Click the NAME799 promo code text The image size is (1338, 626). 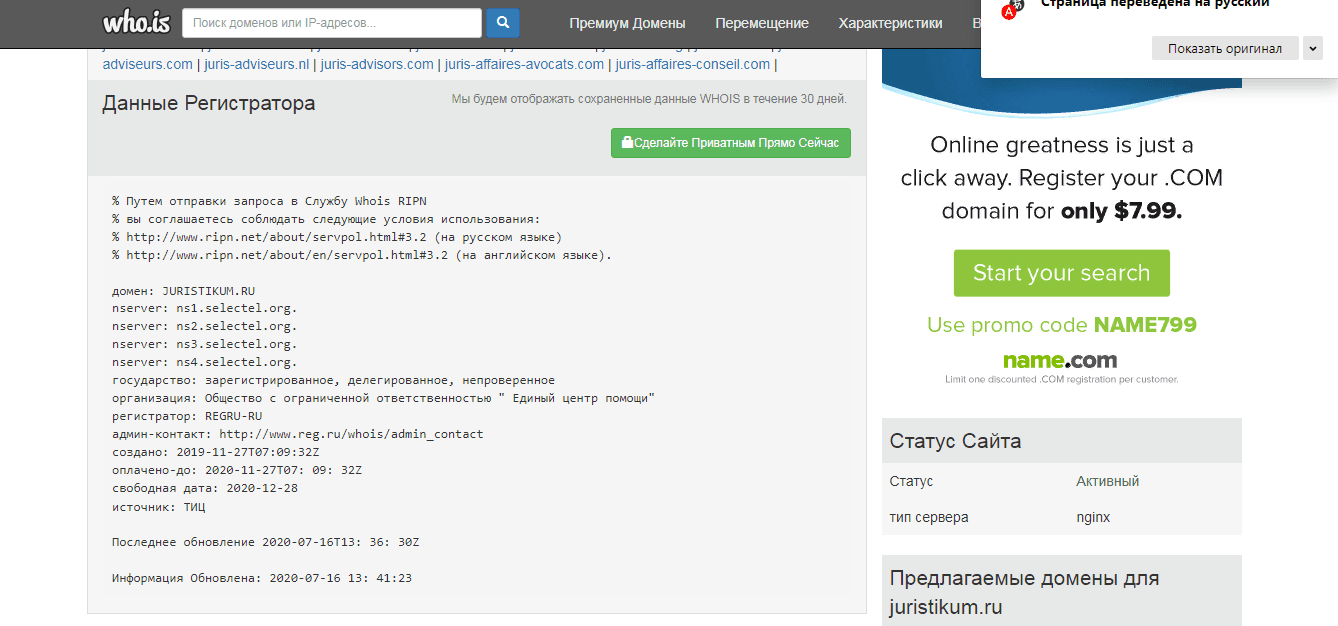click(1144, 325)
